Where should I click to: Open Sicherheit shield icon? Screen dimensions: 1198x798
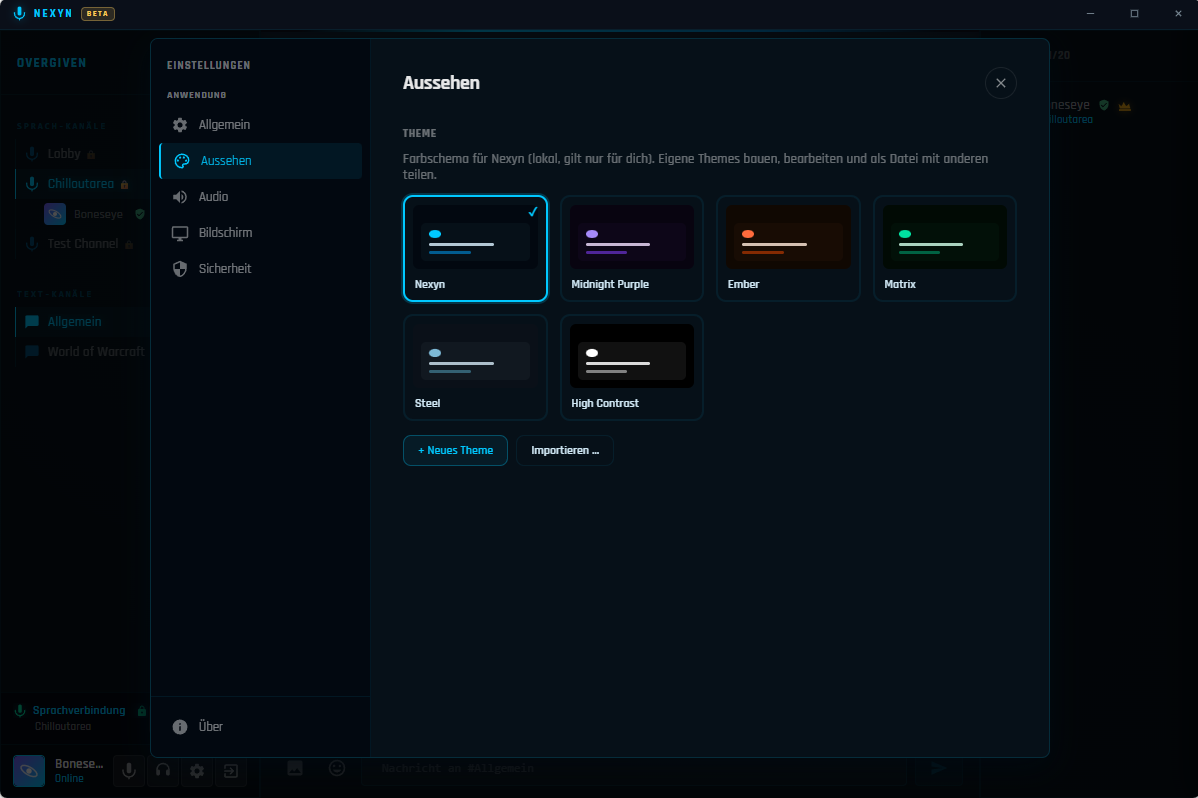(180, 268)
